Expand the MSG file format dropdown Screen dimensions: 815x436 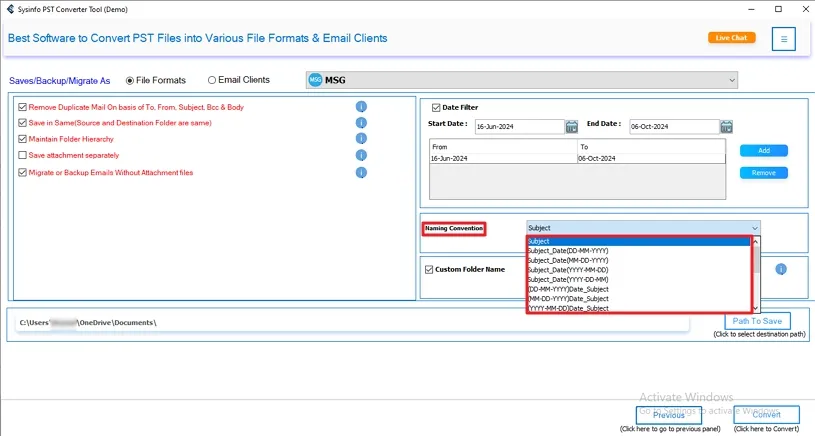732,80
